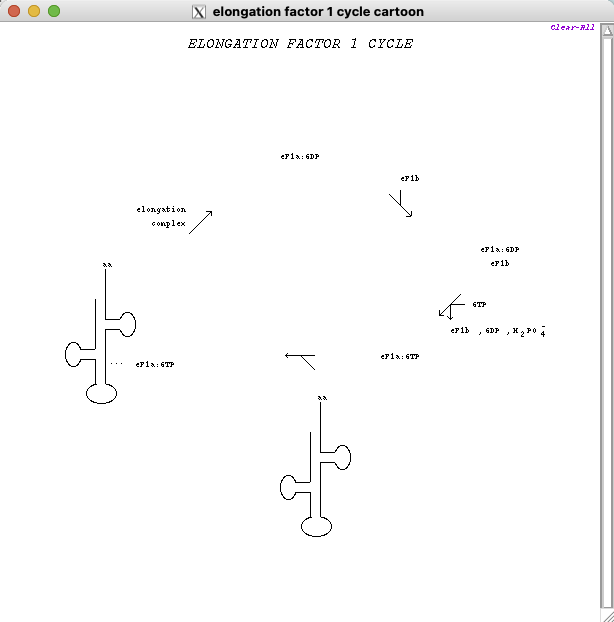614x622 pixels.
Task: Click the X11 icon in title bar
Action: 199,12
